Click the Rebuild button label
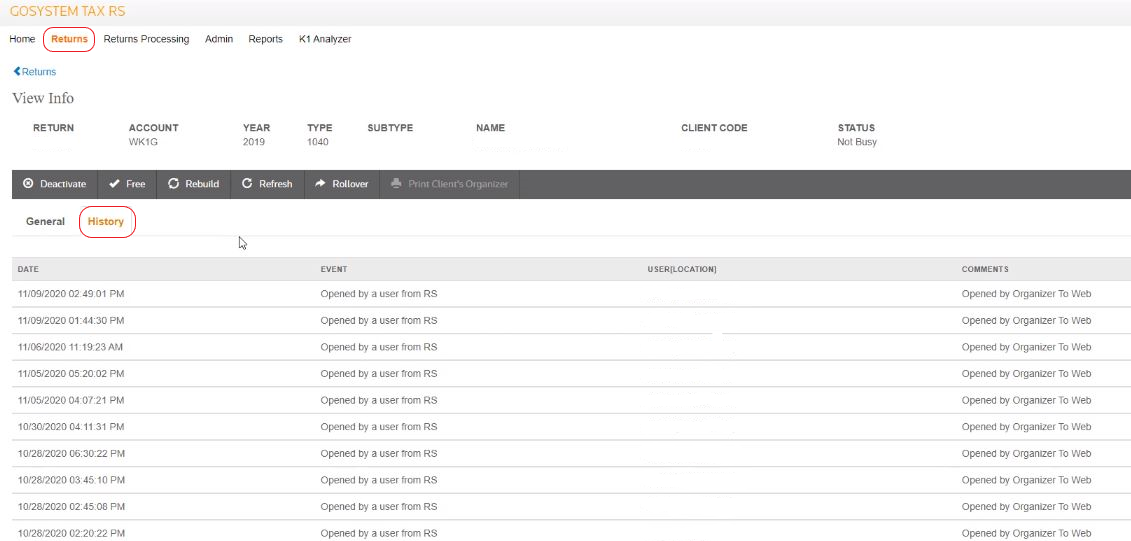Screen dimensions: 1131x541 pos(202,184)
